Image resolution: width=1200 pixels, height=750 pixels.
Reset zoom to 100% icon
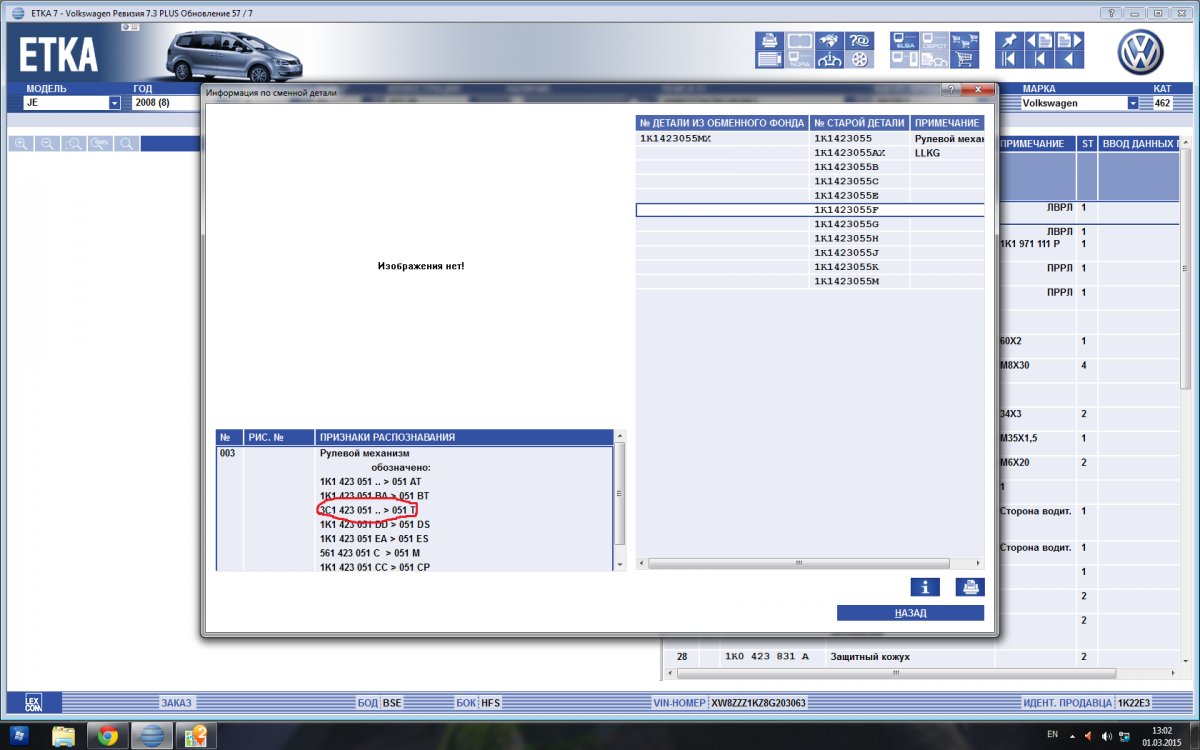click(x=99, y=144)
